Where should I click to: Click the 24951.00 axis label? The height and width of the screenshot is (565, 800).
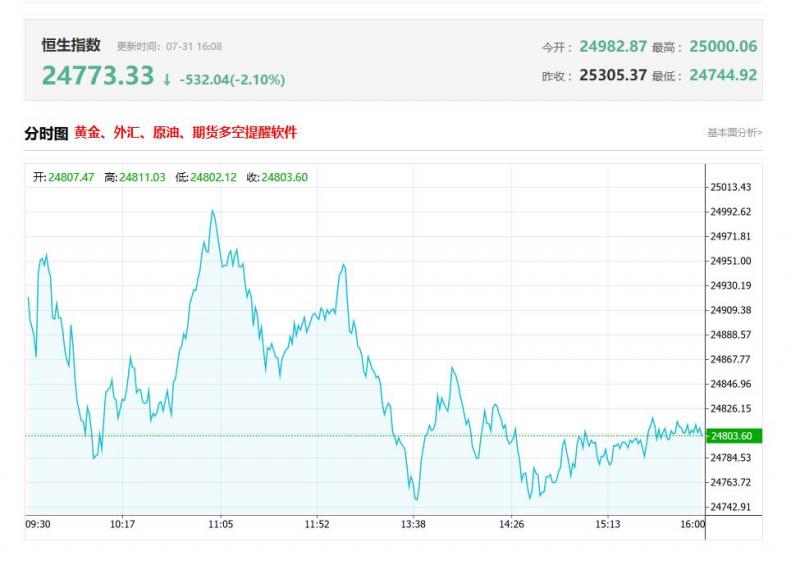(x=731, y=261)
